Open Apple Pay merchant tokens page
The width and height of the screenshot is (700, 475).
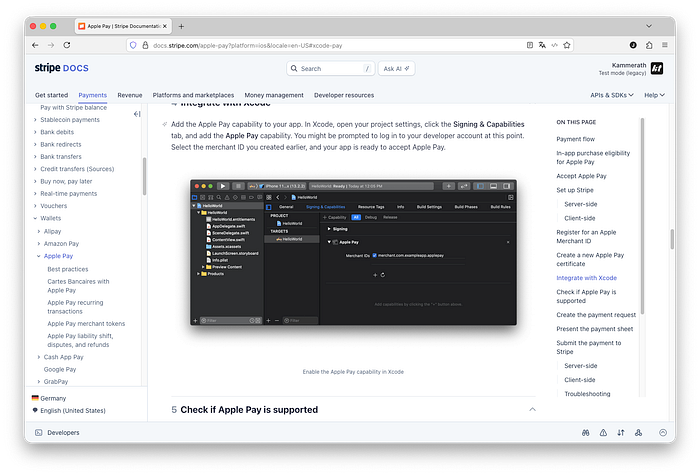pos(86,324)
